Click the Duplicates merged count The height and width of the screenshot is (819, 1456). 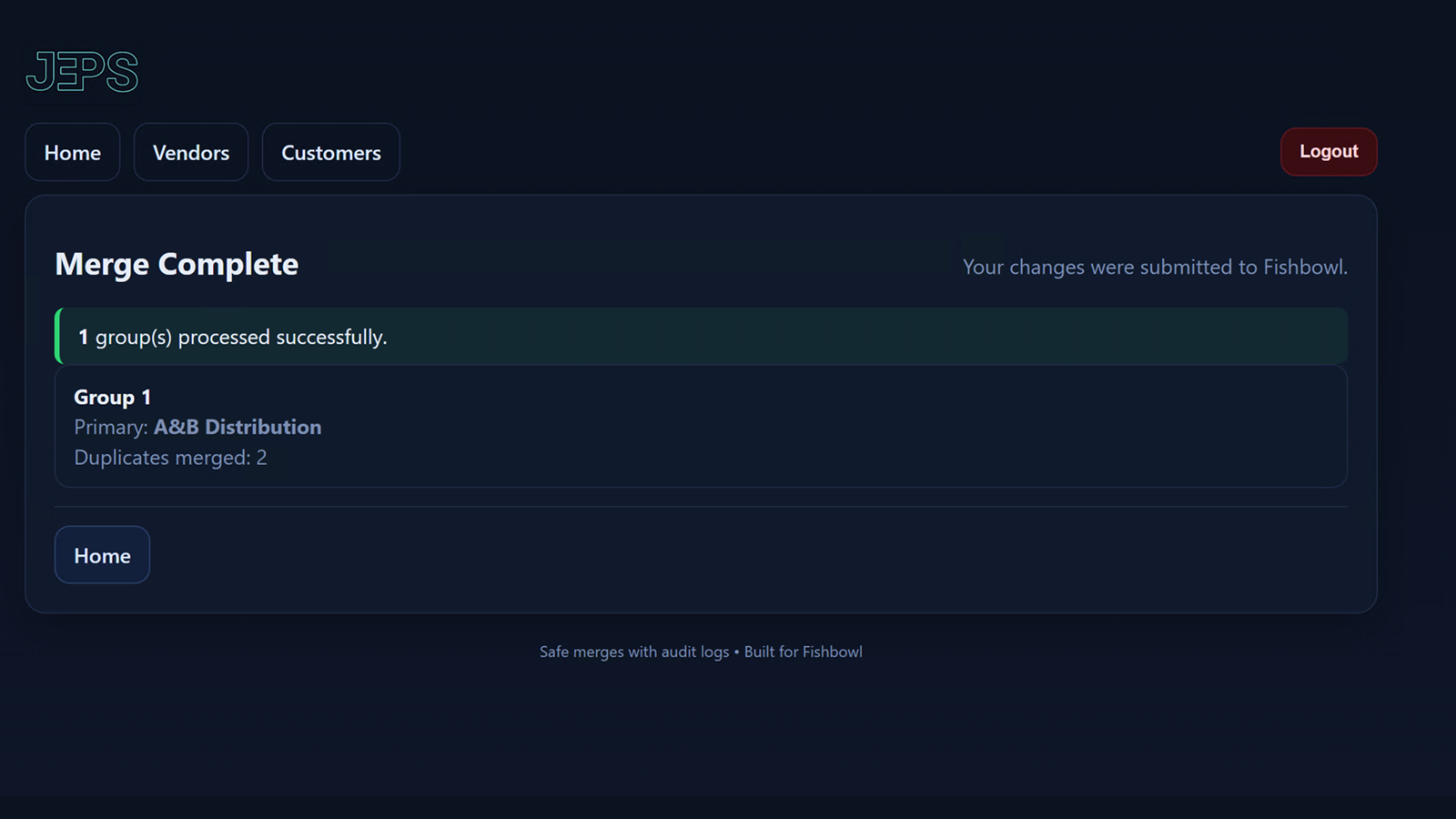click(x=170, y=458)
